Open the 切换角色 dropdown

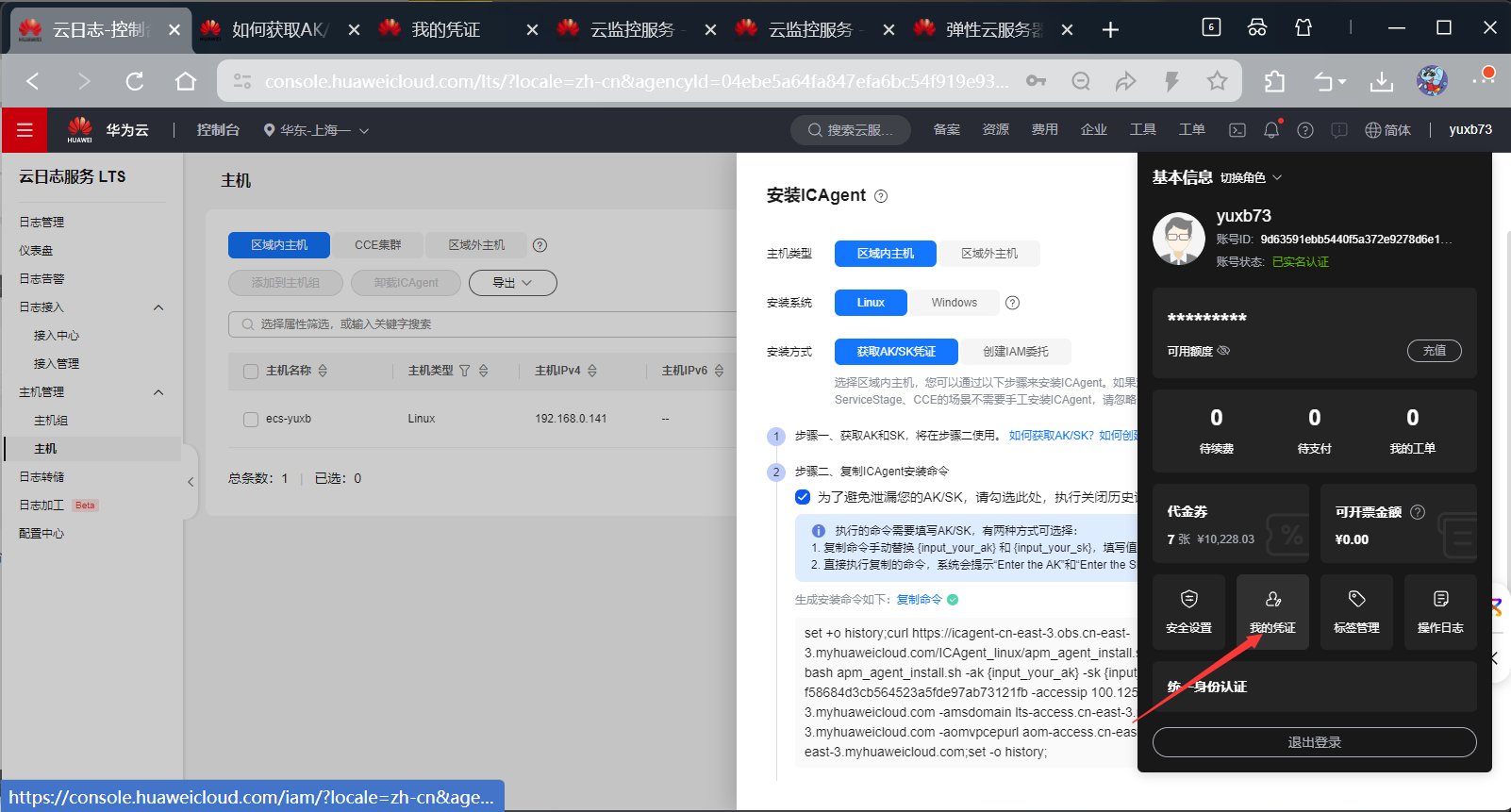[1252, 177]
